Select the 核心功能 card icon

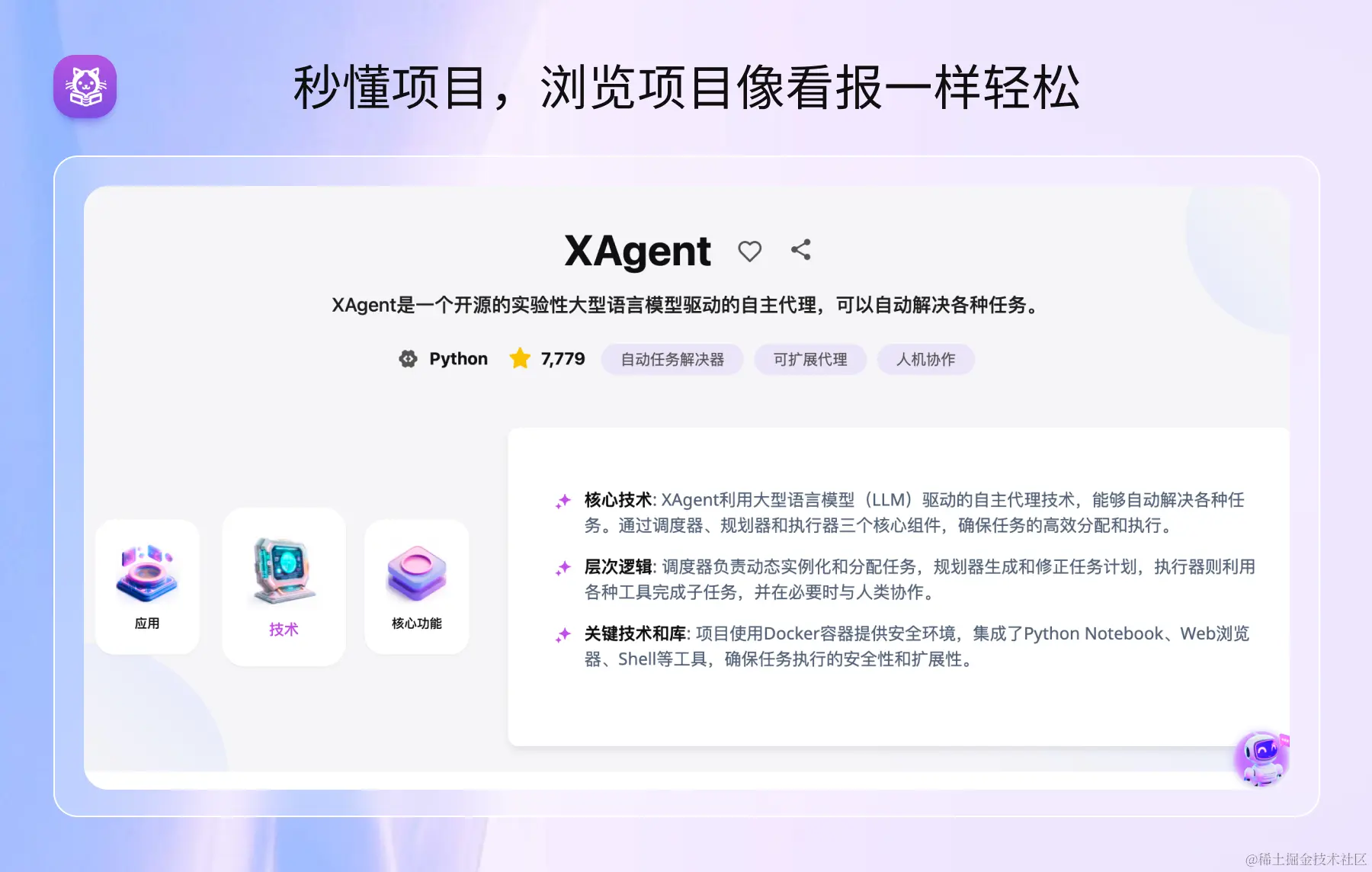click(x=416, y=573)
